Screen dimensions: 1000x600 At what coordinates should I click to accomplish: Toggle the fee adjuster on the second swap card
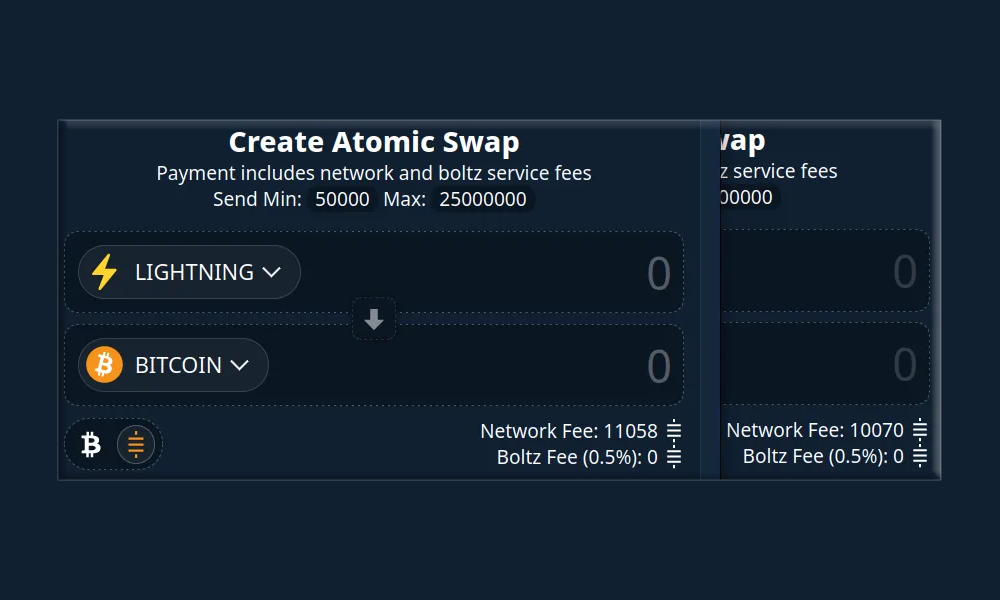[920, 456]
